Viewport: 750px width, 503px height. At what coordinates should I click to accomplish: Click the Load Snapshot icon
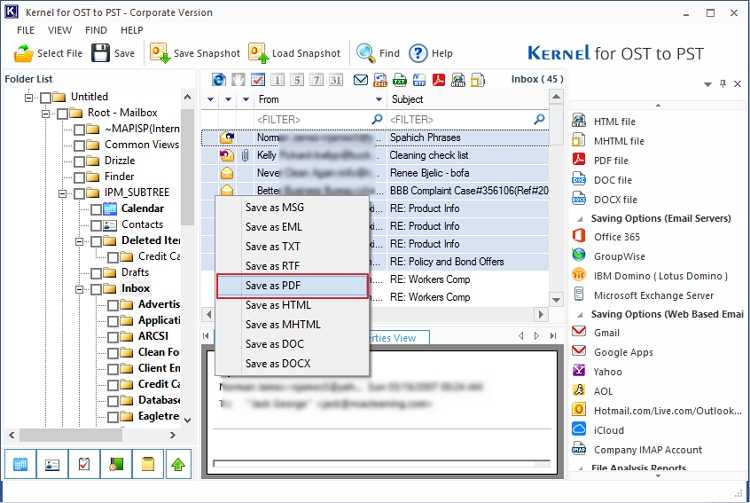point(258,53)
